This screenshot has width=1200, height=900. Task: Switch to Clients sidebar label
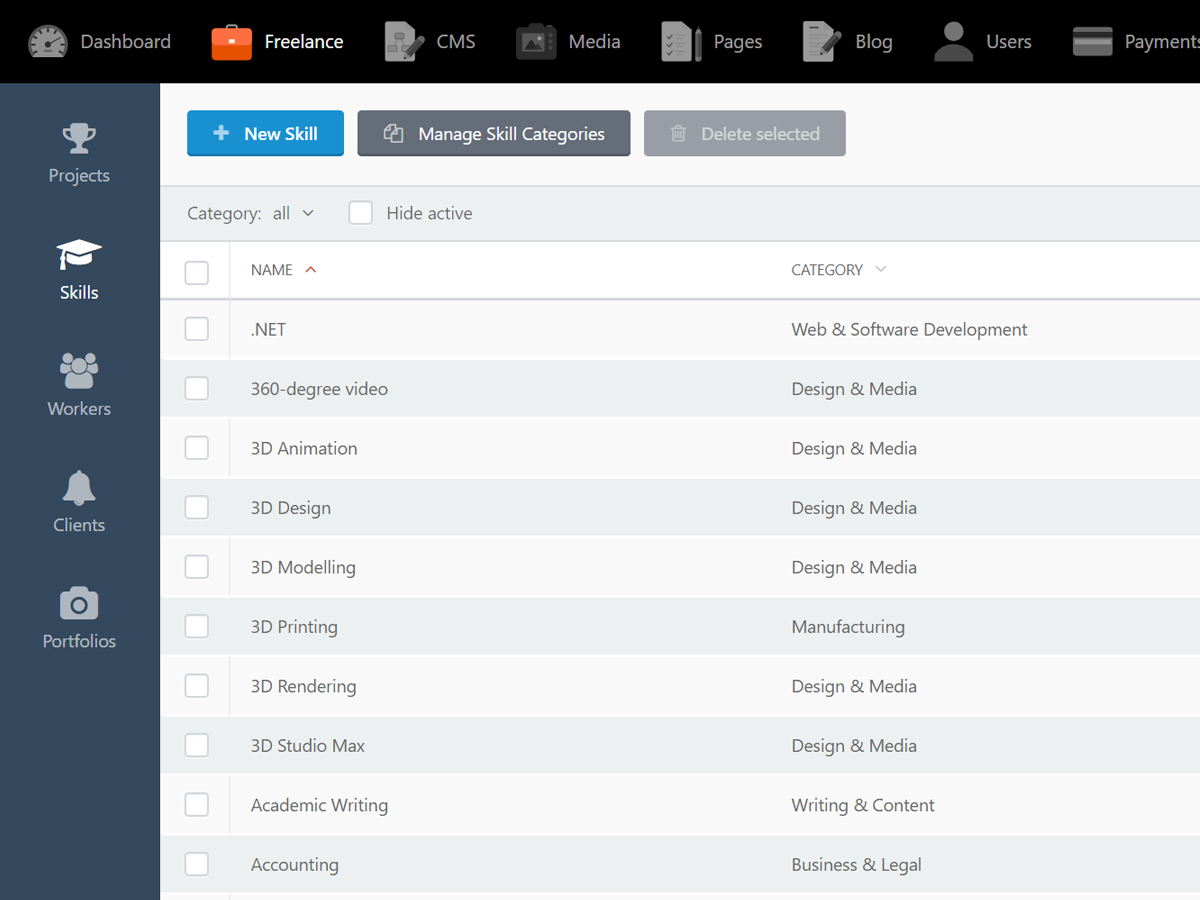(79, 525)
